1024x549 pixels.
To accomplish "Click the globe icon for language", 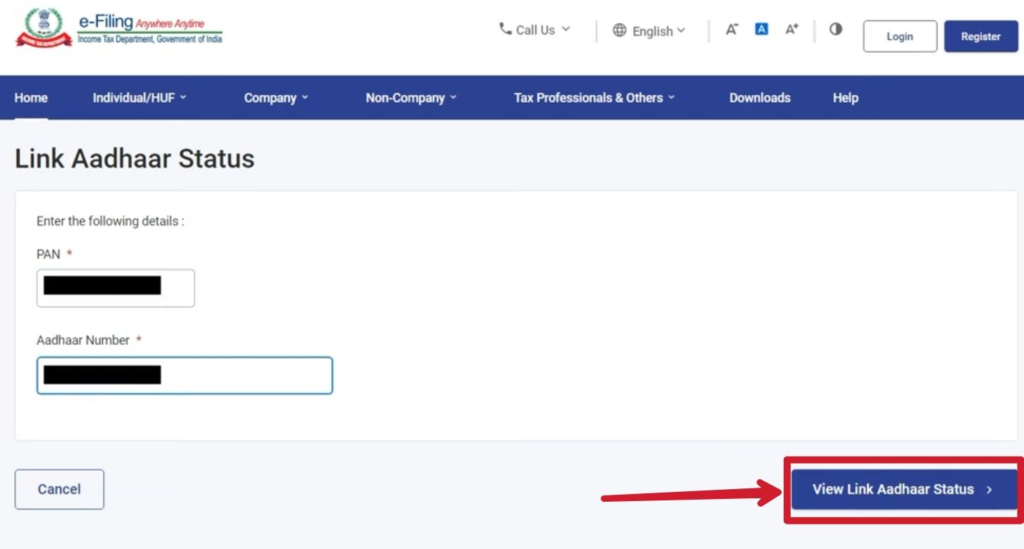I will point(619,31).
